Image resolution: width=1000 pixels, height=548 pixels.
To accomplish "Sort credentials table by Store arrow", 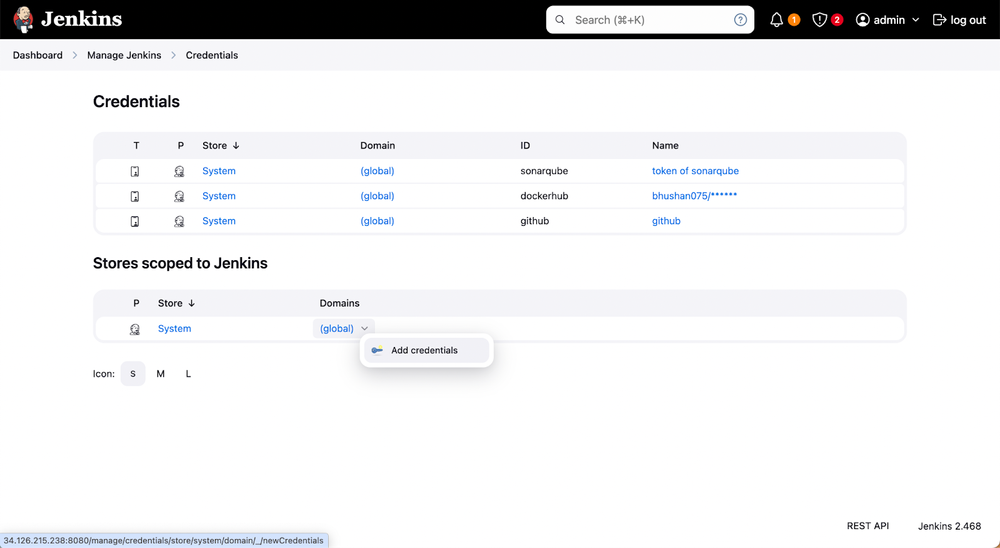I will click(236, 145).
